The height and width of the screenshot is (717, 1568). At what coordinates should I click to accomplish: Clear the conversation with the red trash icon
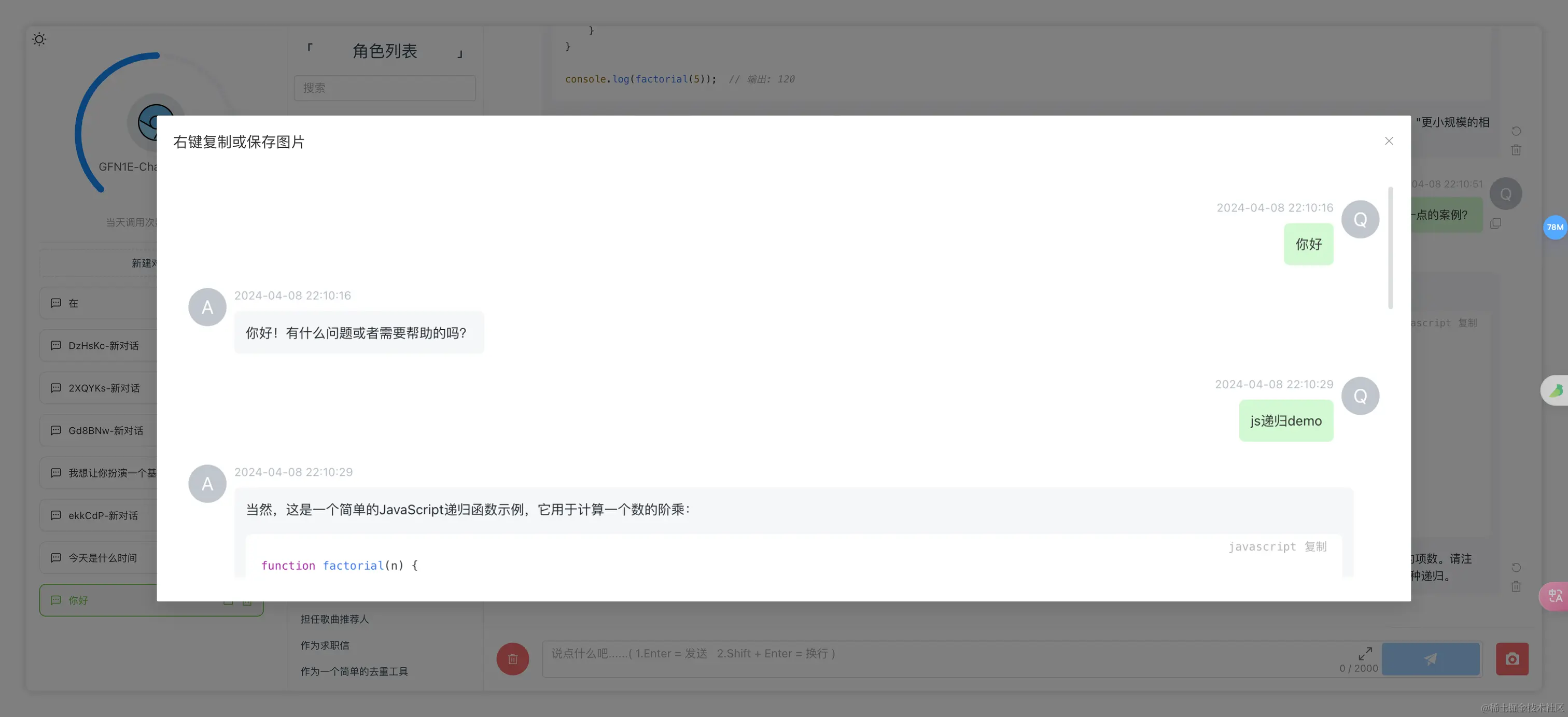512,659
